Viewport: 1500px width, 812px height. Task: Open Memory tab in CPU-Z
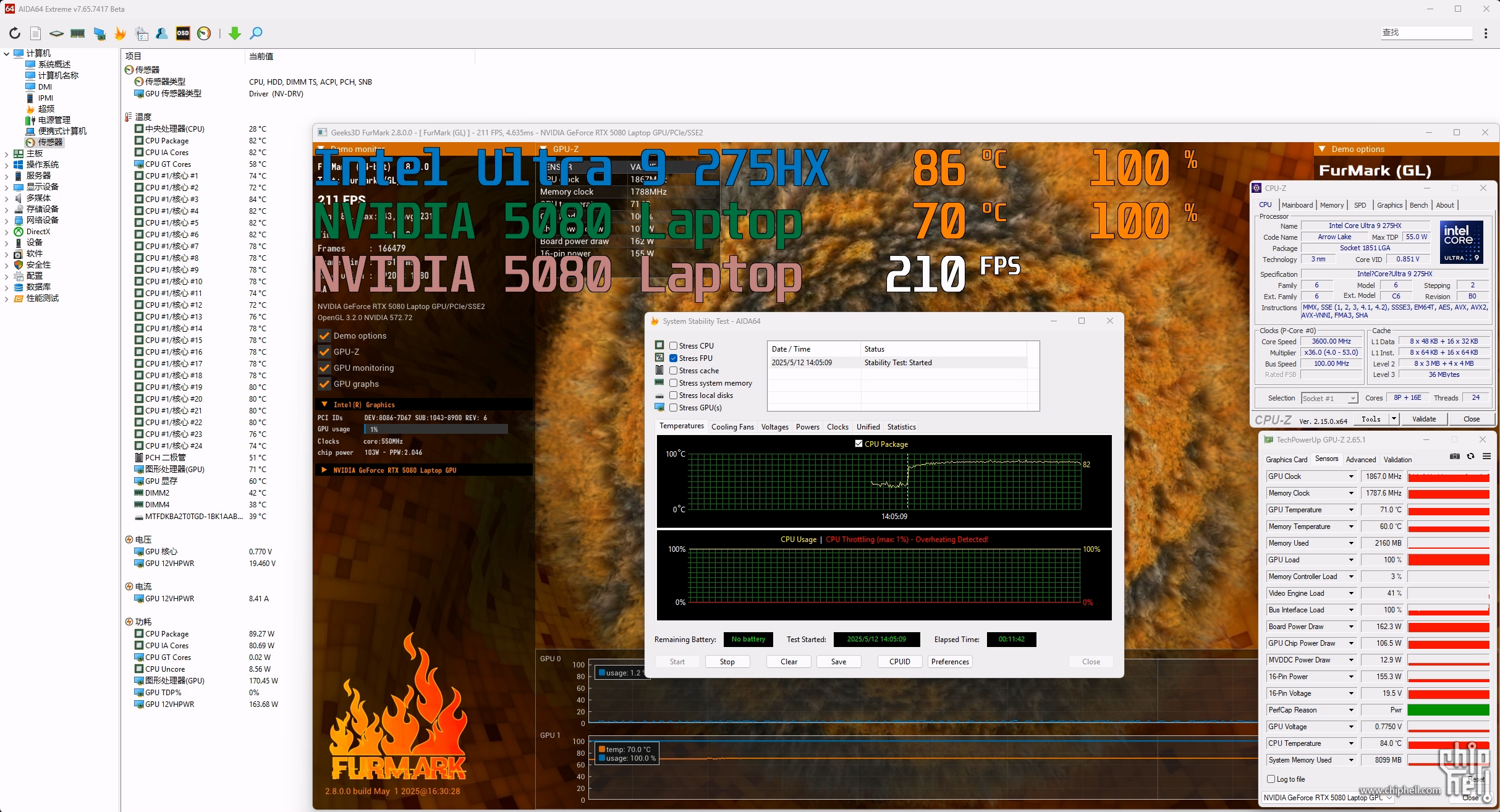point(1331,205)
